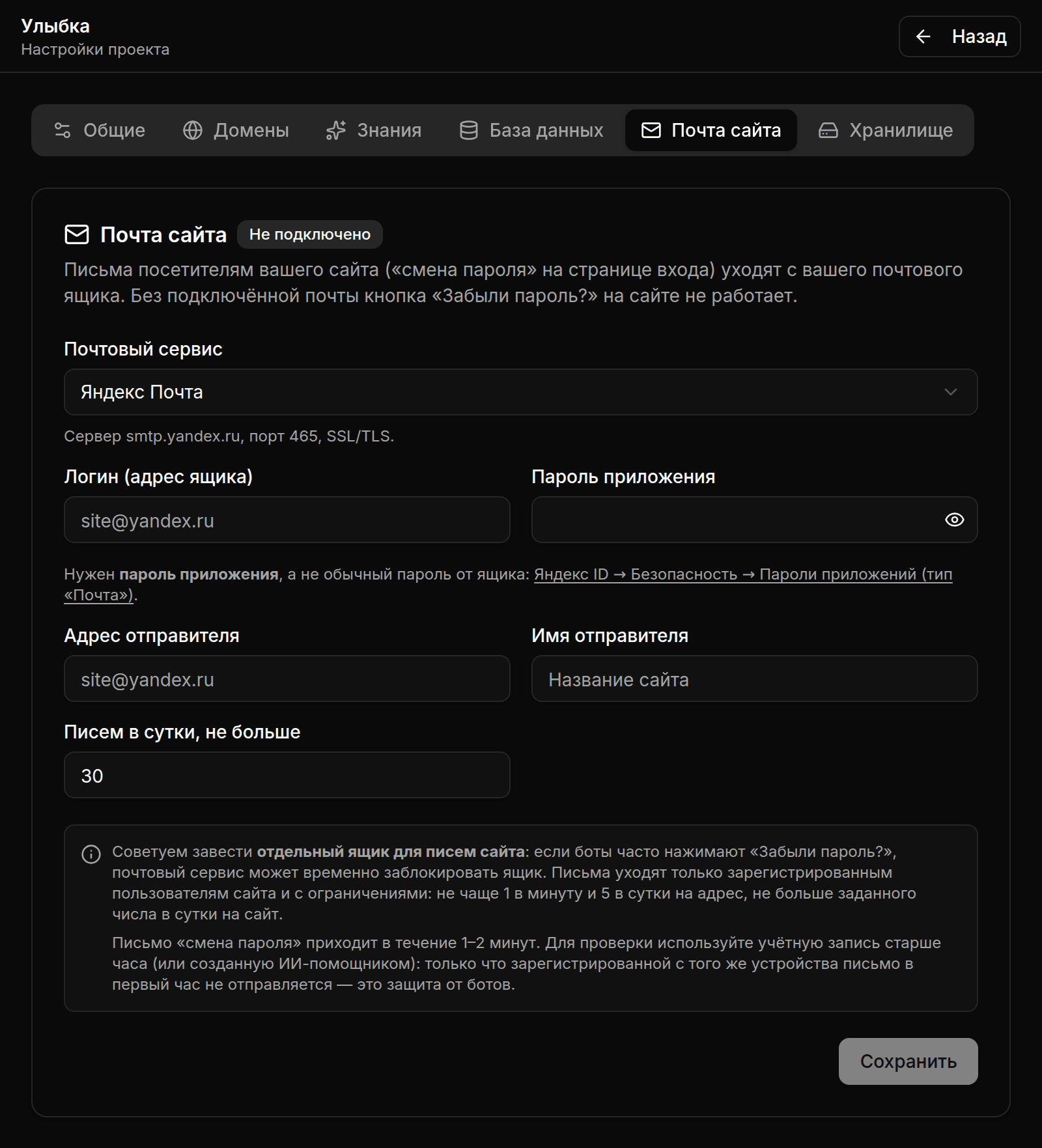Viewport: 1042px width, 1148px height.
Task: Click the envelope icon on active Почта сайта tab
Action: pos(651,130)
